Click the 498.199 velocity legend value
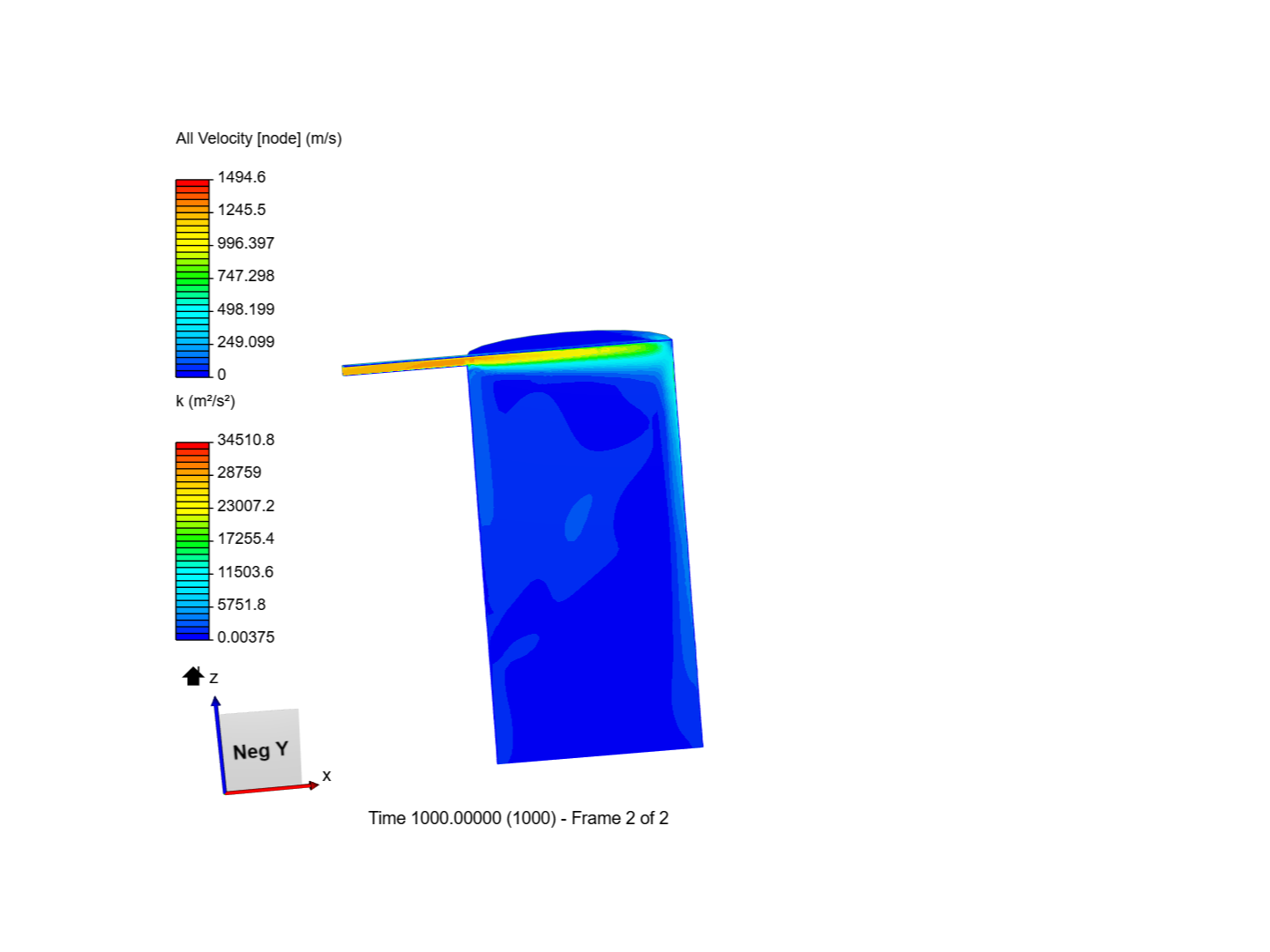The height and width of the screenshot is (952, 1270). [246, 309]
